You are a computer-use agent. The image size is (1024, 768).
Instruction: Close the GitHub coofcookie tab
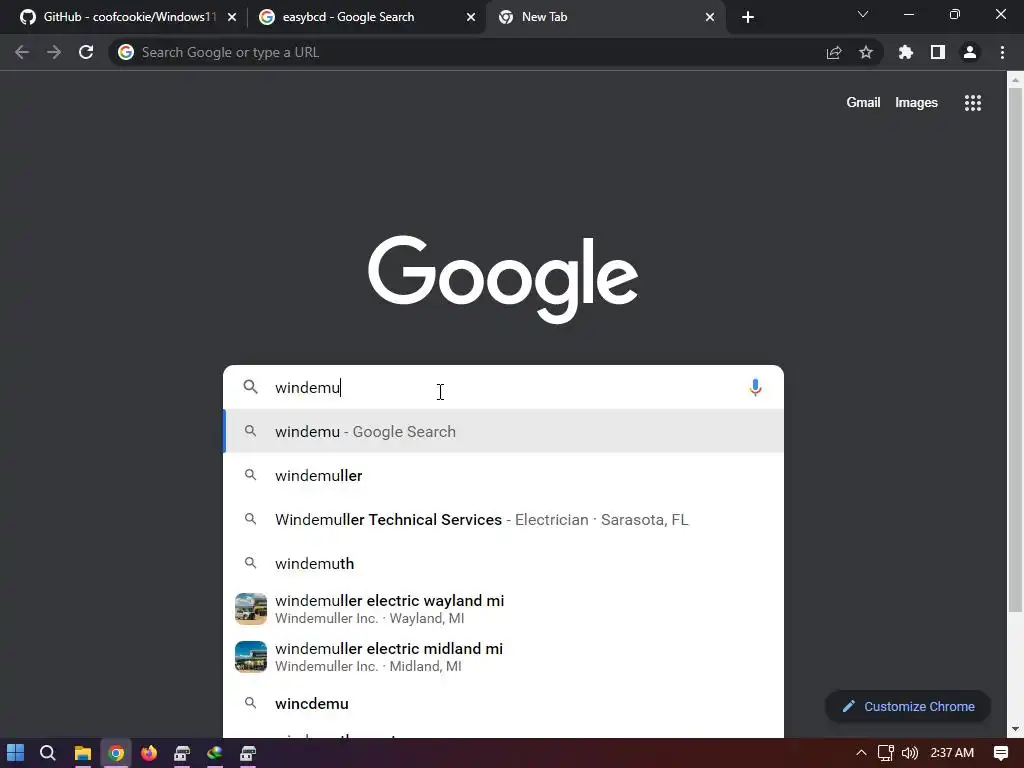pos(232,17)
